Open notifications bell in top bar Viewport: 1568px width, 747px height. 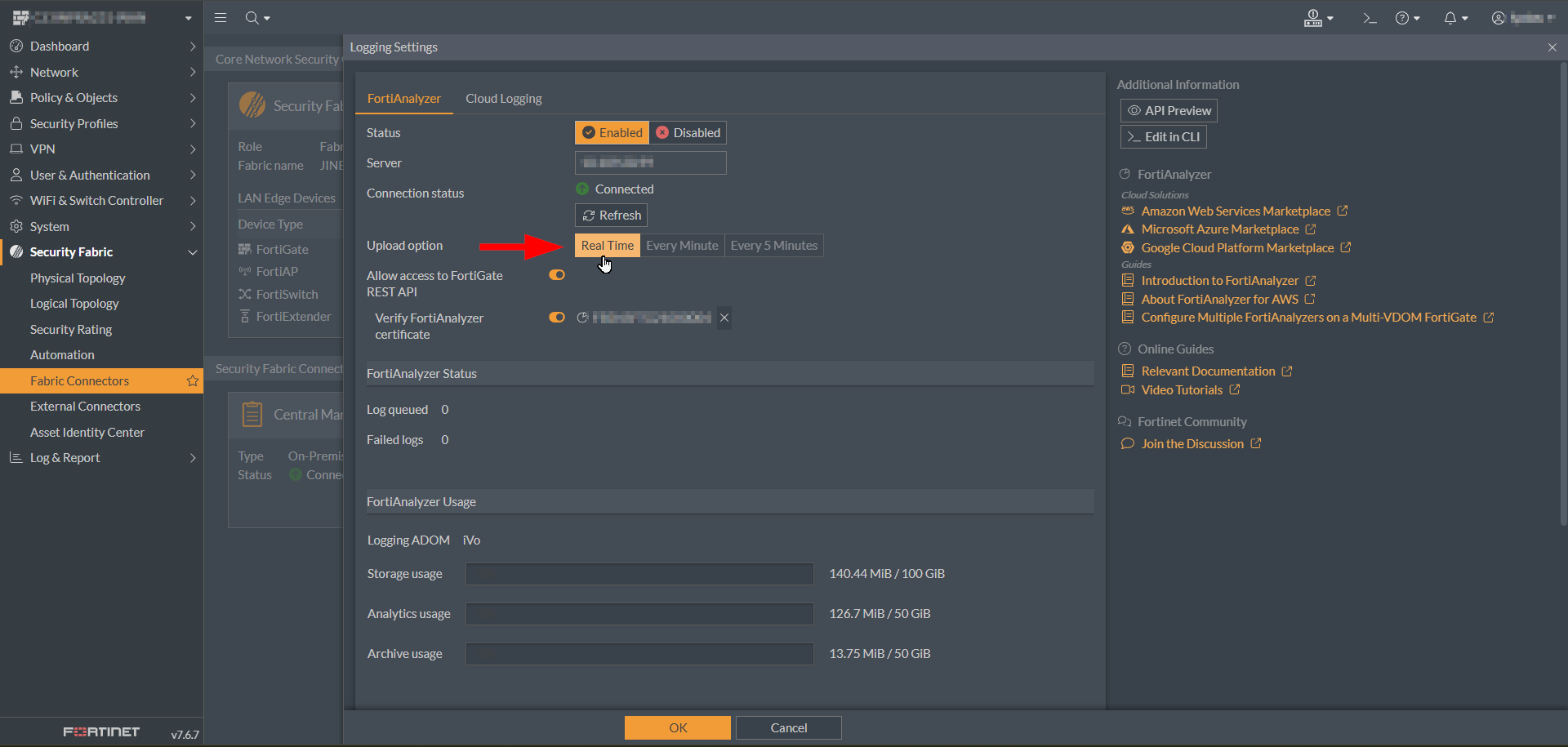(x=1454, y=18)
